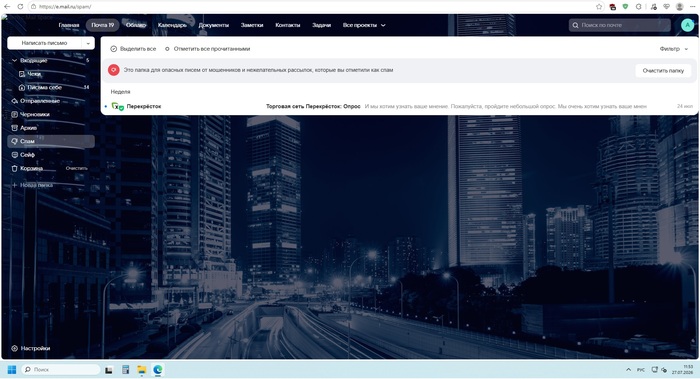
Task: Click the Архив box icon
Action: pyautogui.click(x=14, y=128)
